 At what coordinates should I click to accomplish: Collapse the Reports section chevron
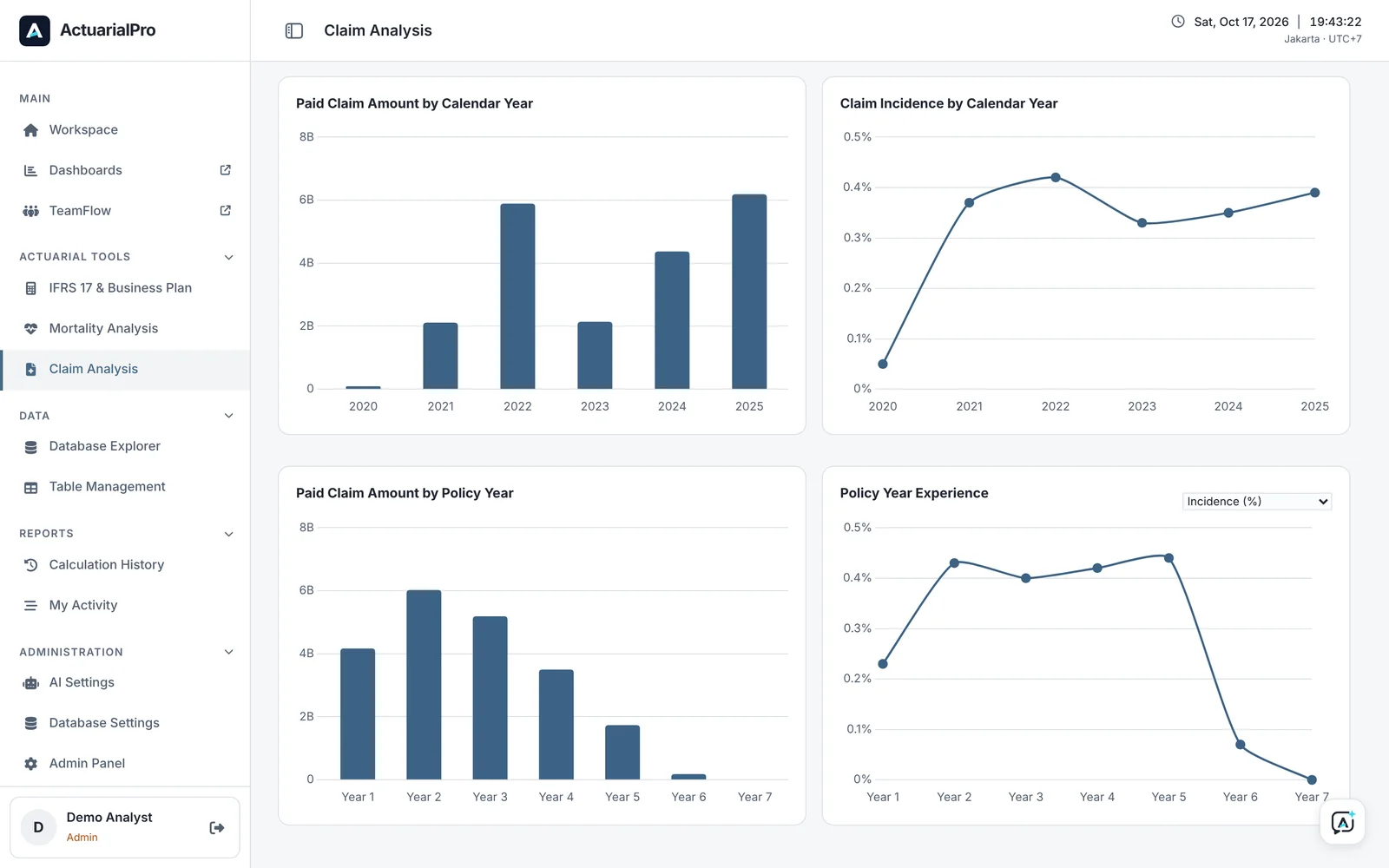tap(229, 534)
